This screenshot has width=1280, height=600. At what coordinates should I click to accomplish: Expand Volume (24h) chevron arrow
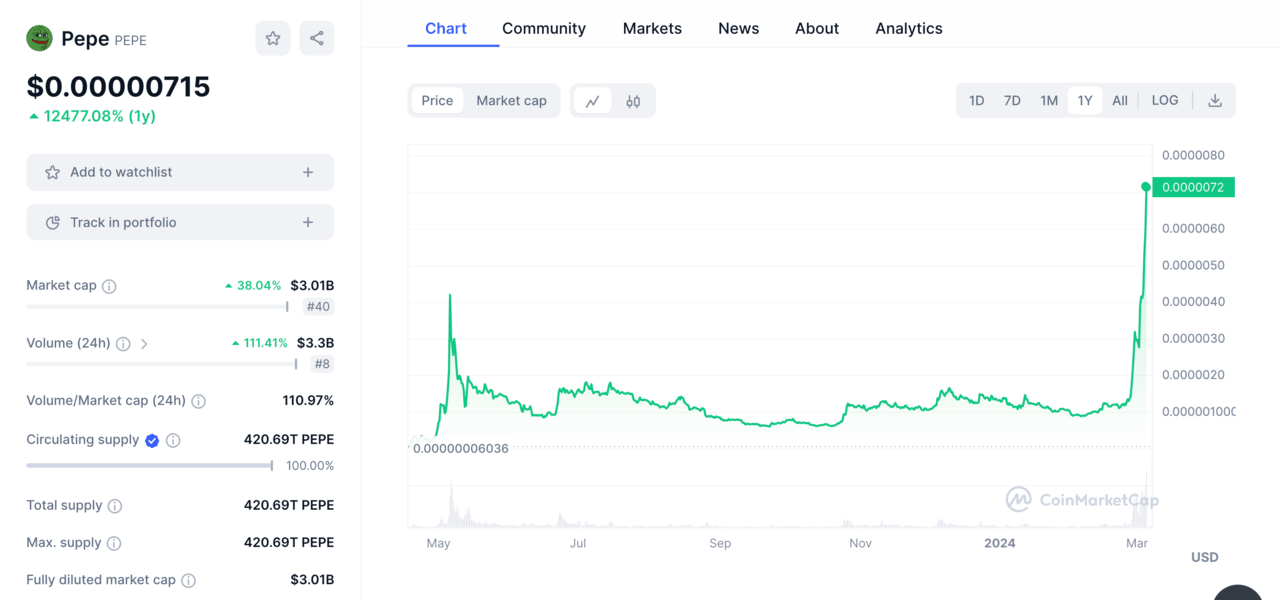click(x=144, y=344)
